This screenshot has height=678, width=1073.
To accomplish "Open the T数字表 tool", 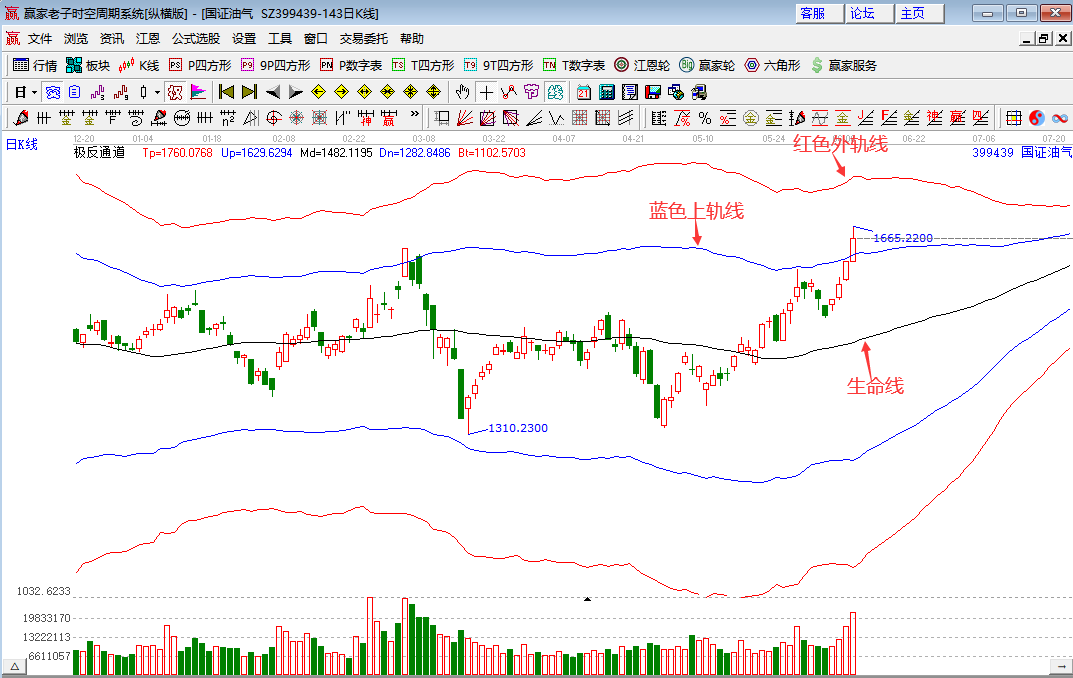I will 574,65.
